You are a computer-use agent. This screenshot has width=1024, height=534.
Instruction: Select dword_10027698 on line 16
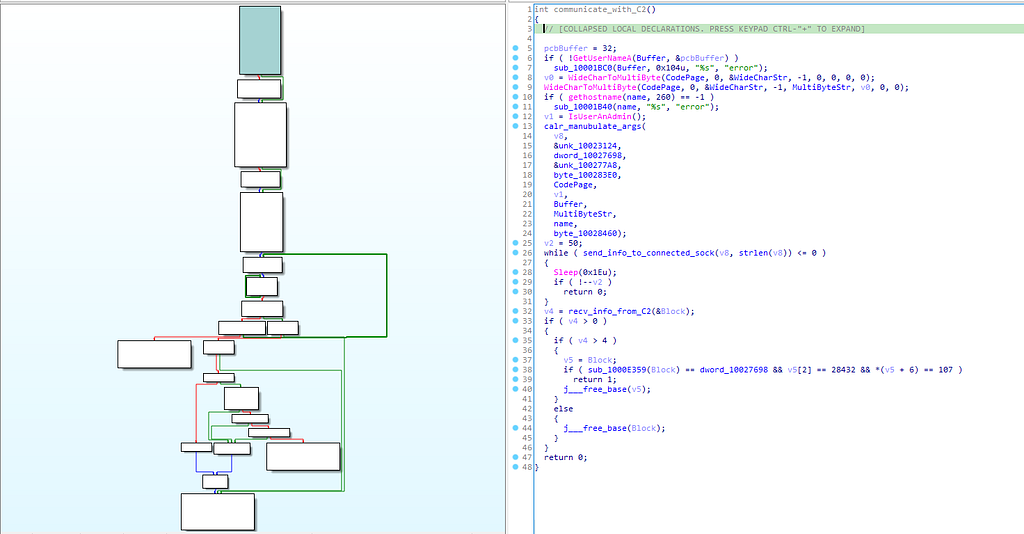click(x=587, y=155)
